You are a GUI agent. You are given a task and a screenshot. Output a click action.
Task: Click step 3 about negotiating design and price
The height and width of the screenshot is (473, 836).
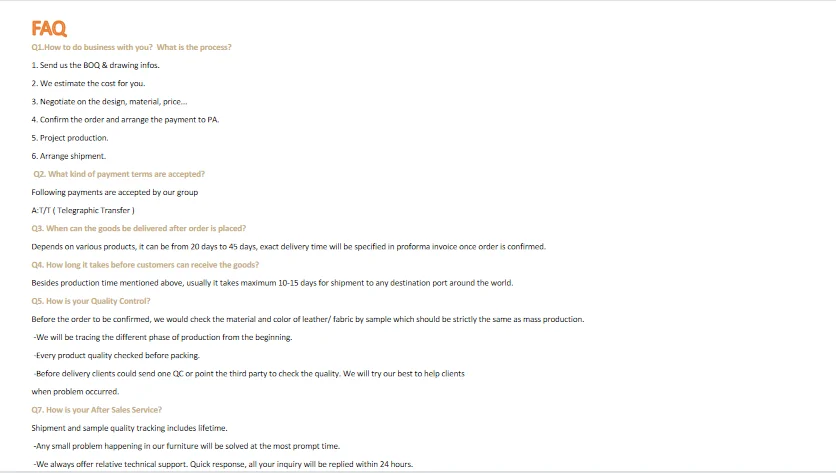(x=109, y=101)
